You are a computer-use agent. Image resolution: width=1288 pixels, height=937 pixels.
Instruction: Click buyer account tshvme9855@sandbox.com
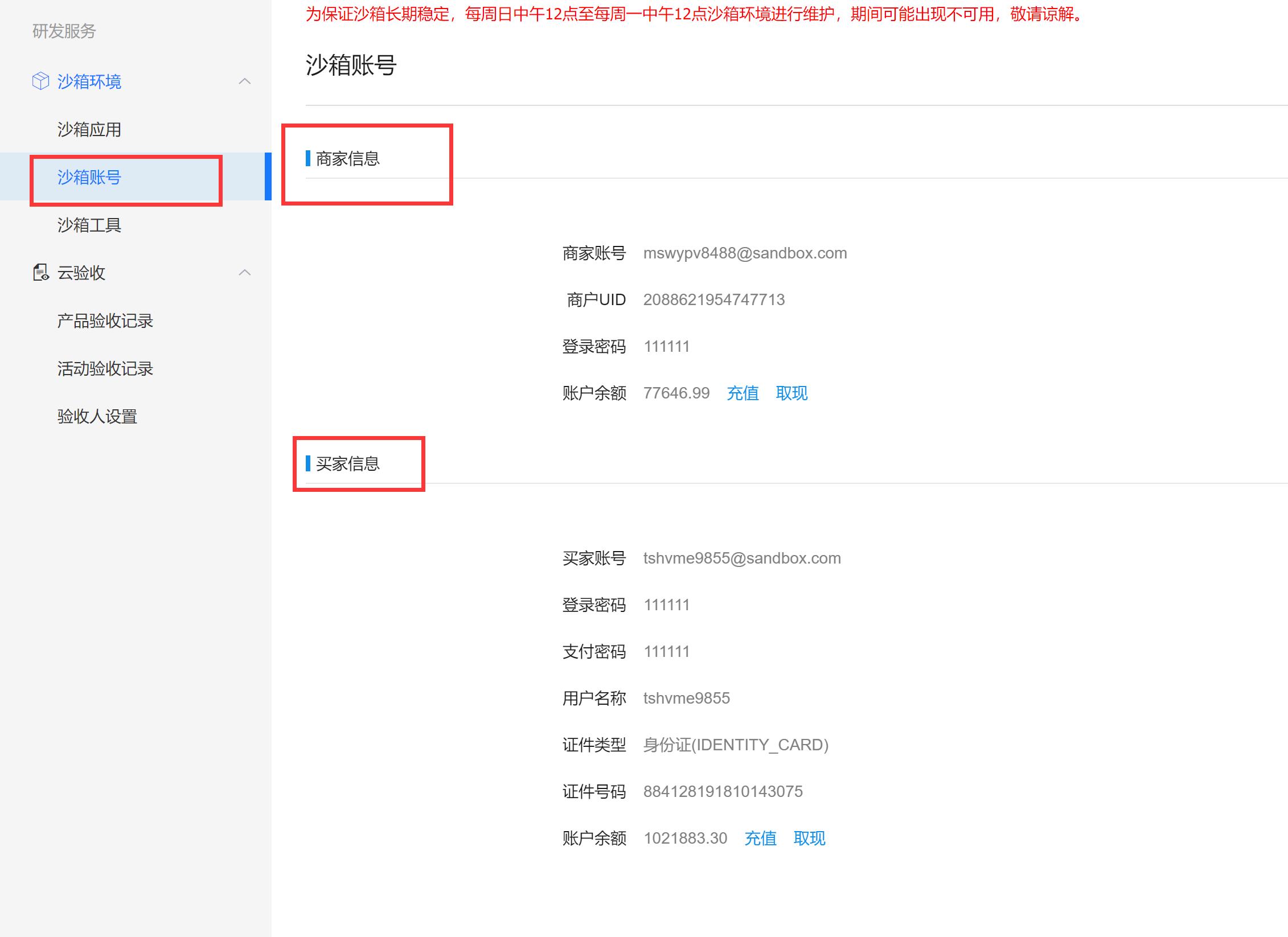743,558
